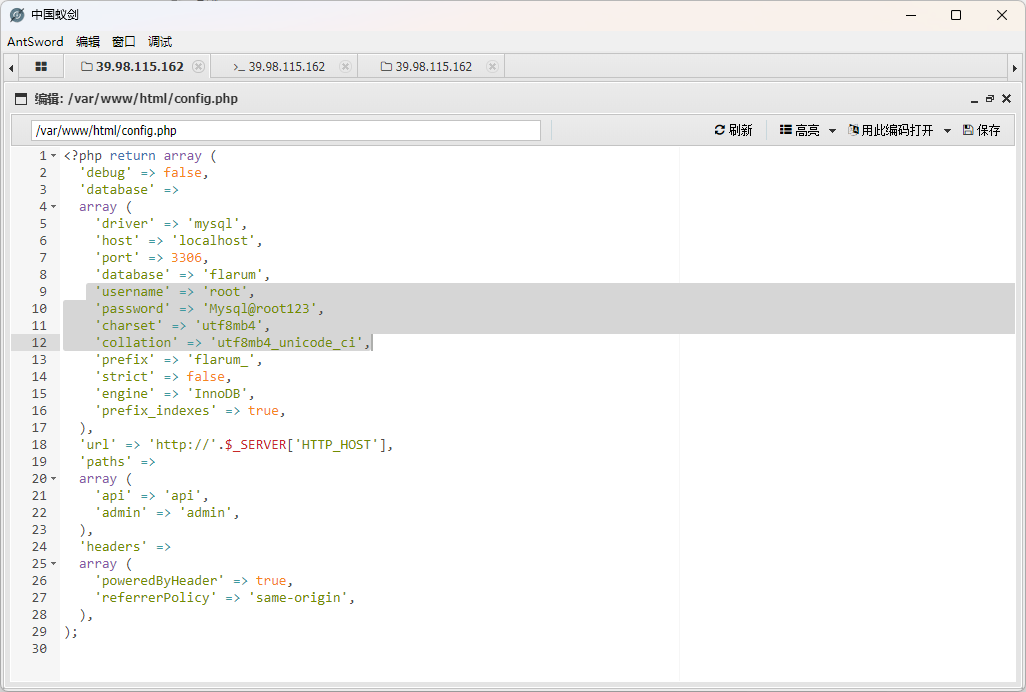The height and width of the screenshot is (692, 1026).
Task: Close the third 39.98.115.162 folder tab
Action: (x=492, y=67)
